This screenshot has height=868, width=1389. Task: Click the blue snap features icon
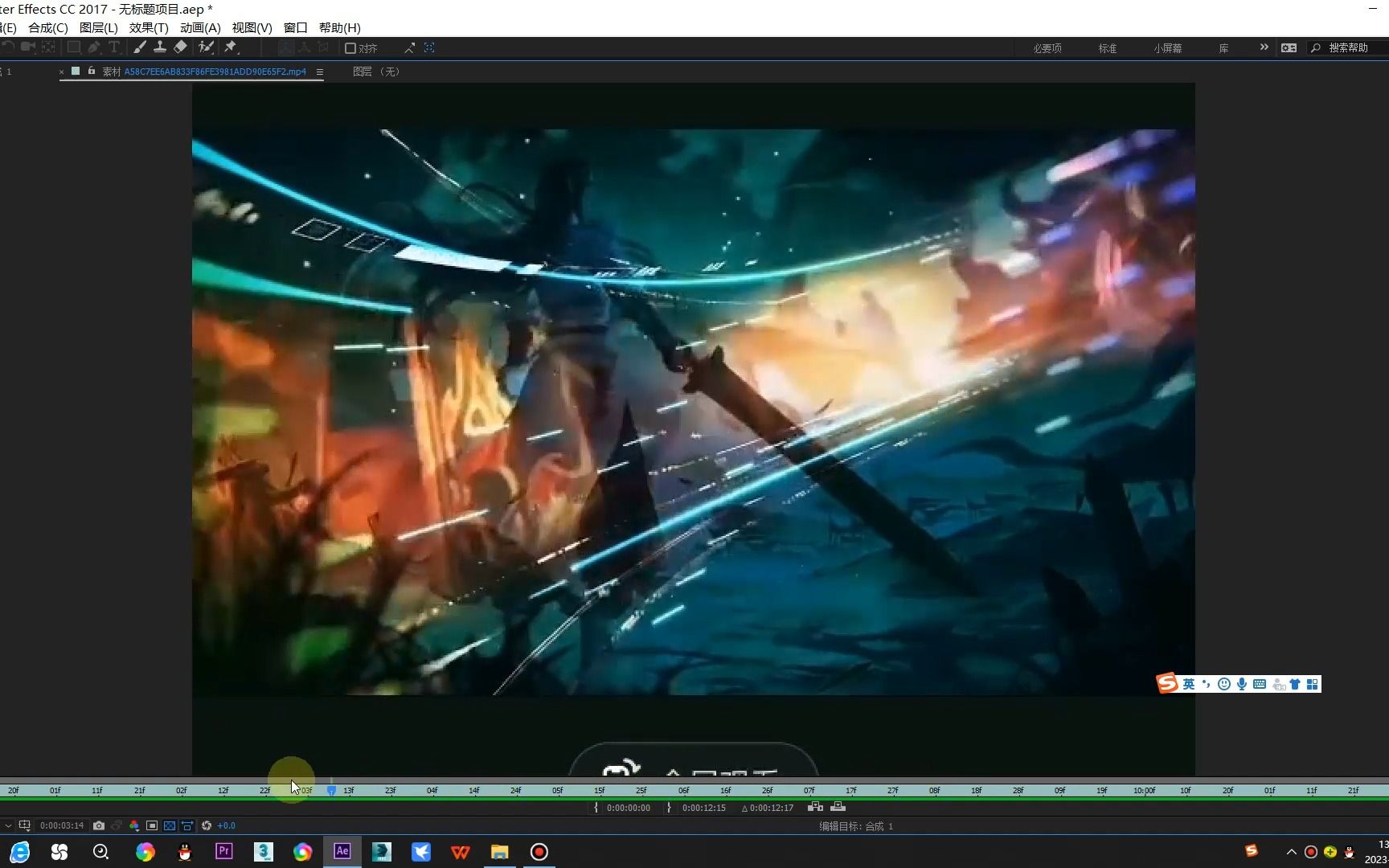pos(429,48)
